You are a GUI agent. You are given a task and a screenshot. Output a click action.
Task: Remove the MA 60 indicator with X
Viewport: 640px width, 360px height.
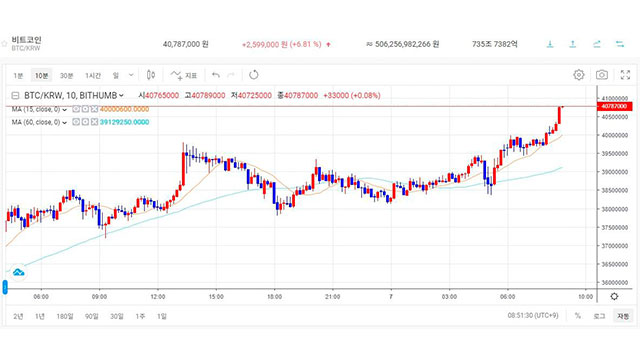(94, 122)
